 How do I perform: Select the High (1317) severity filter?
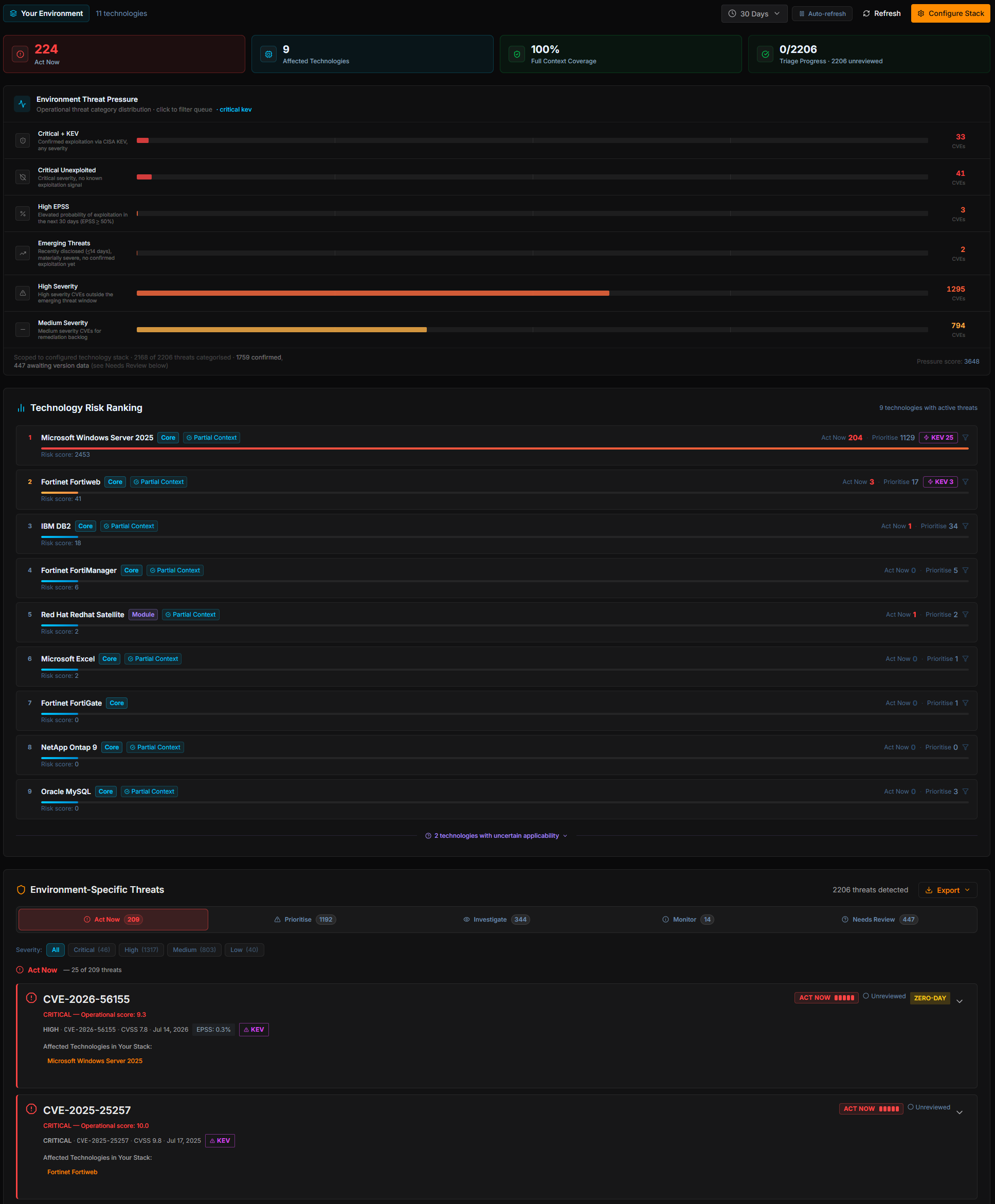(x=141, y=950)
